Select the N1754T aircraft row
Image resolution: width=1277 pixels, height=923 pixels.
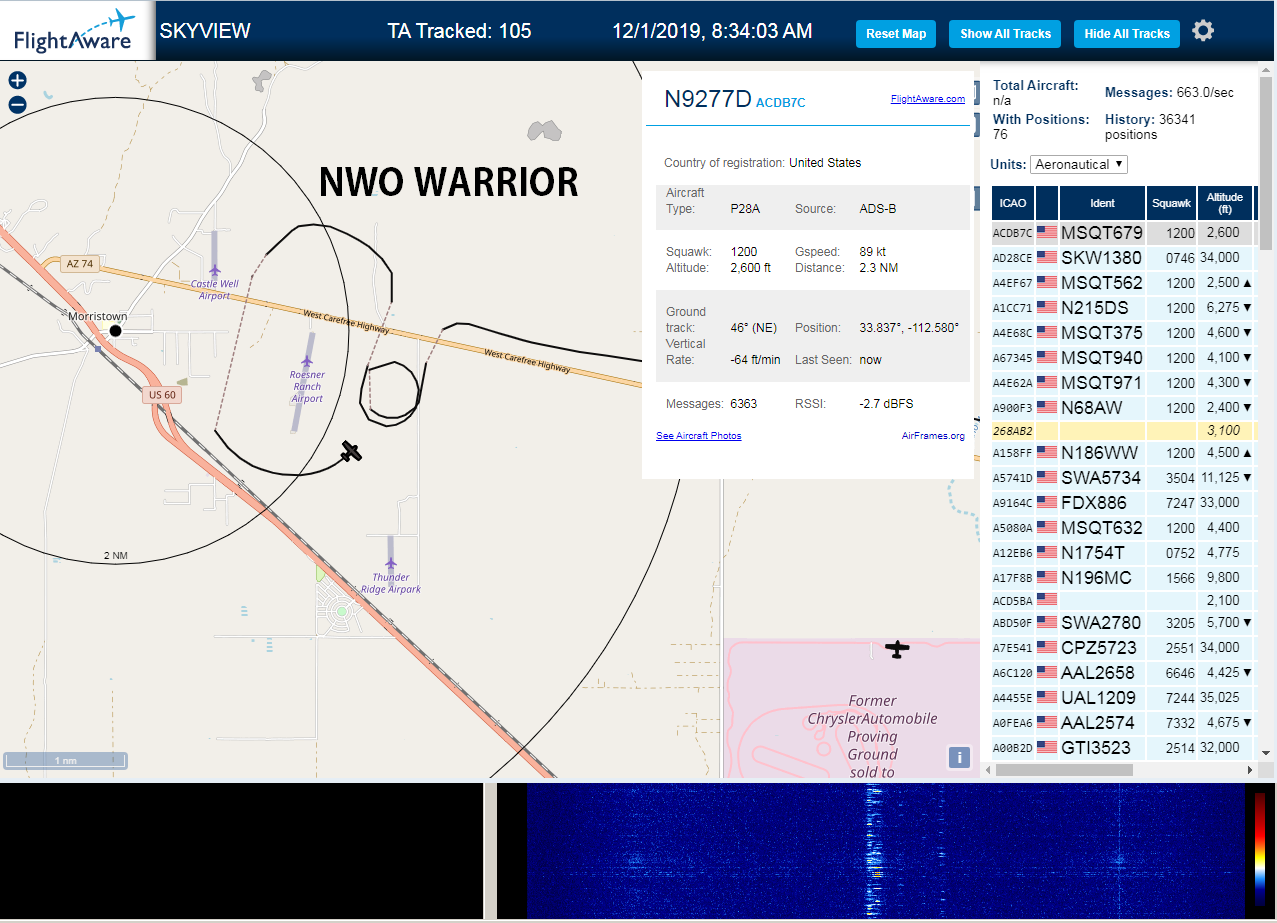tap(1122, 553)
